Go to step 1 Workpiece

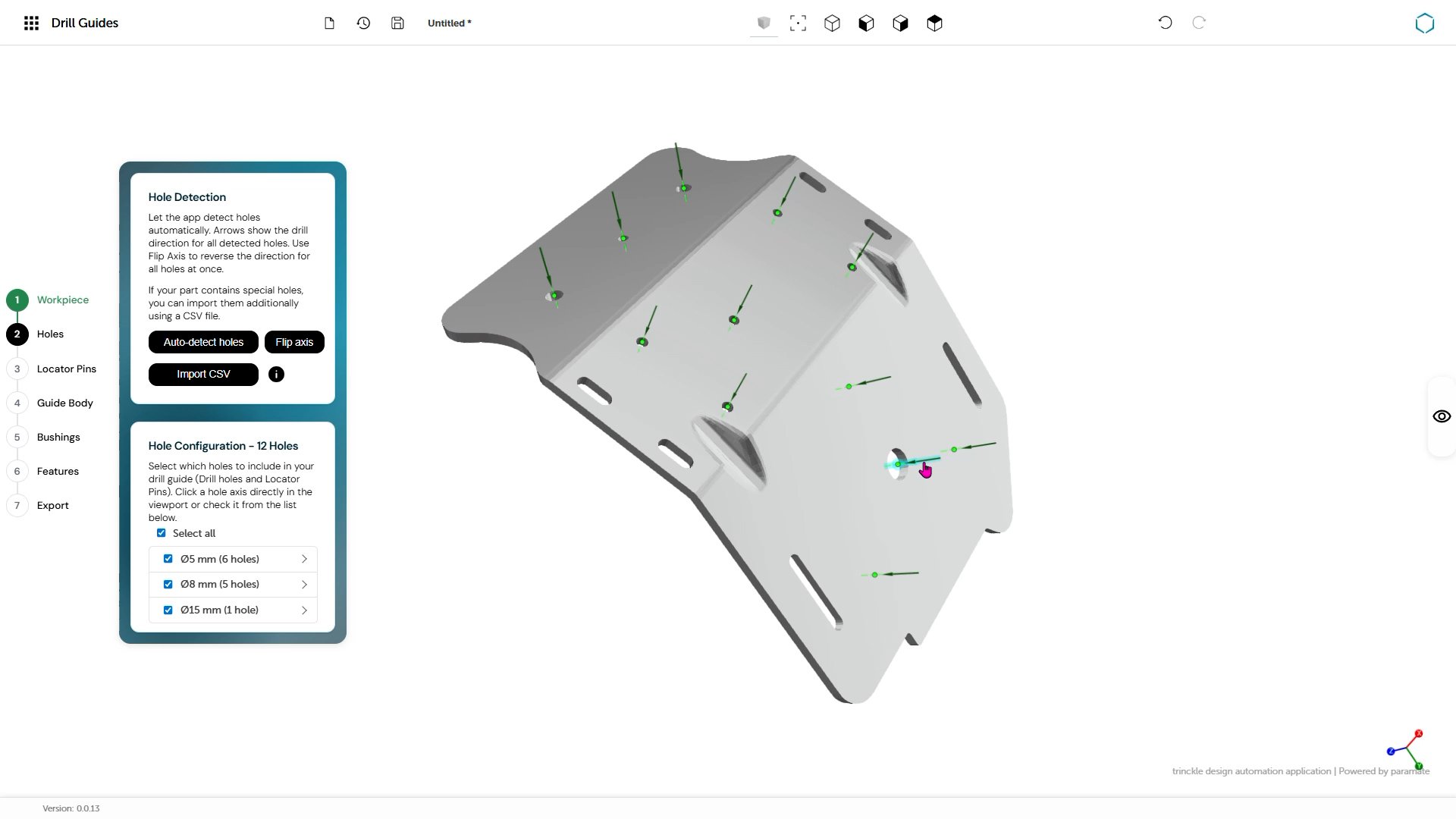click(49, 300)
